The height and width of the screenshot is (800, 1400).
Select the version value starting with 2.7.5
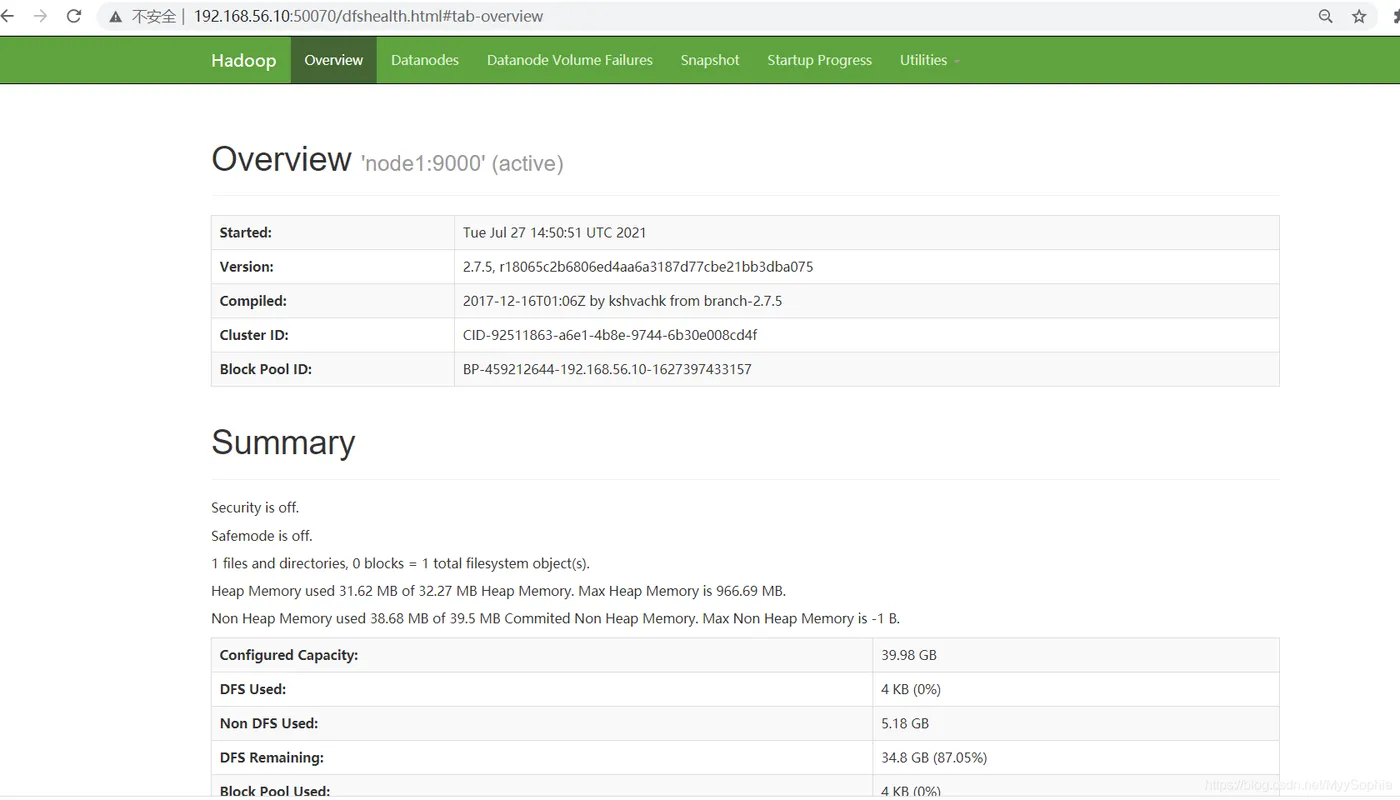(638, 267)
